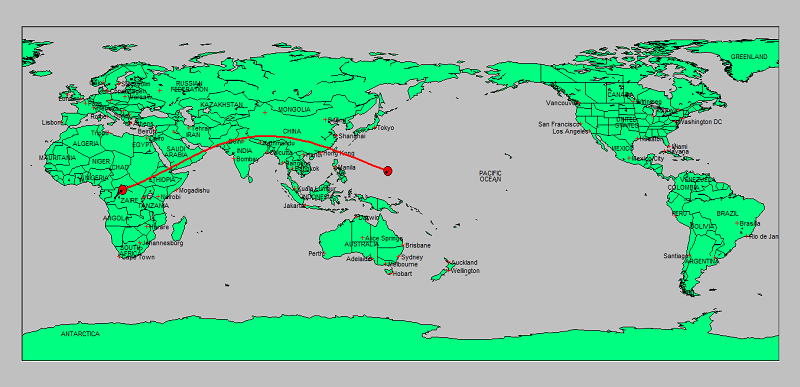Viewport: 800px width, 387px height.
Task: Select the Cape Town city marker
Action: tap(119, 257)
